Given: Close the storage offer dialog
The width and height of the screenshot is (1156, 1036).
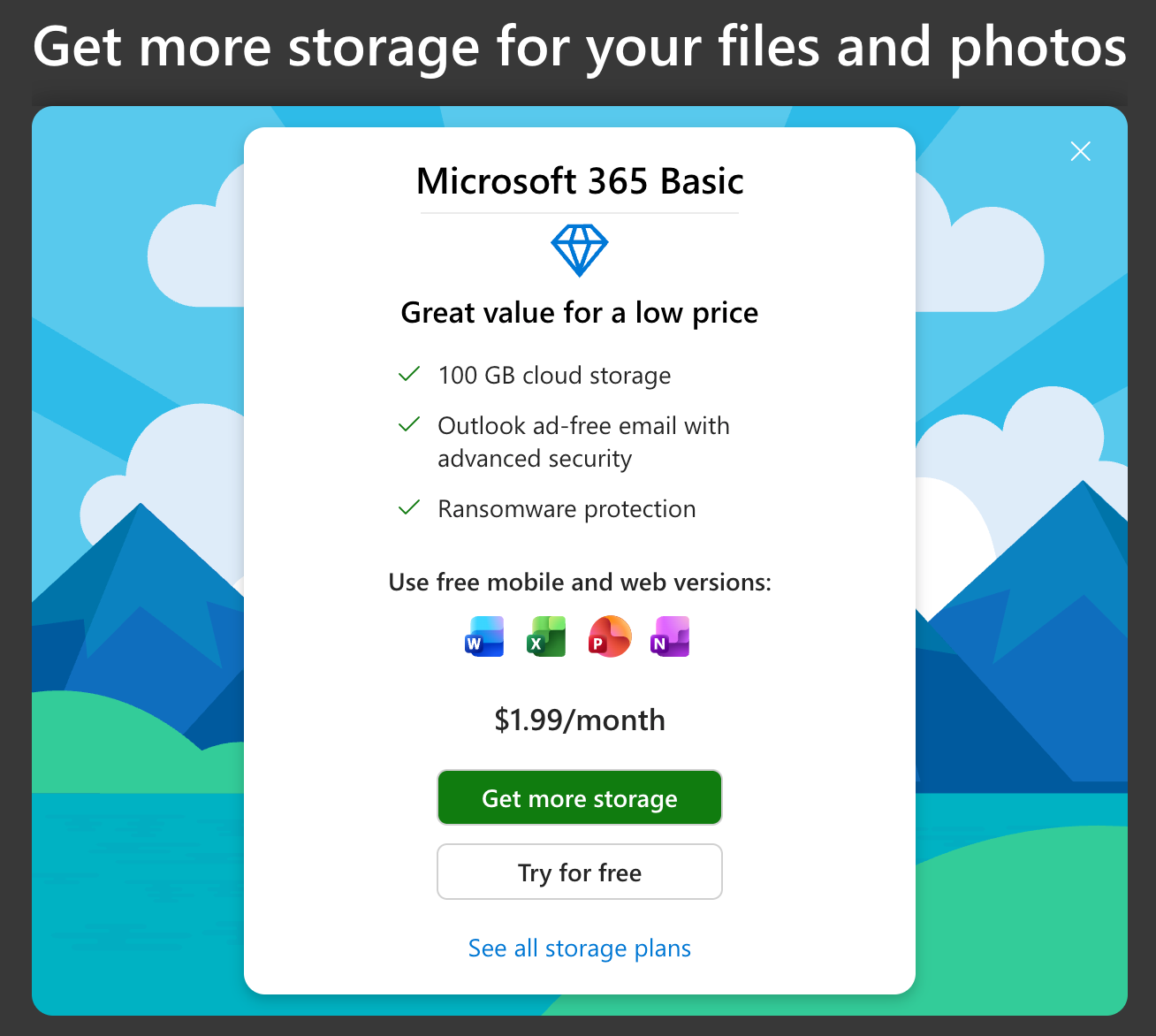Looking at the screenshot, I should click(x=1080, y=151).
